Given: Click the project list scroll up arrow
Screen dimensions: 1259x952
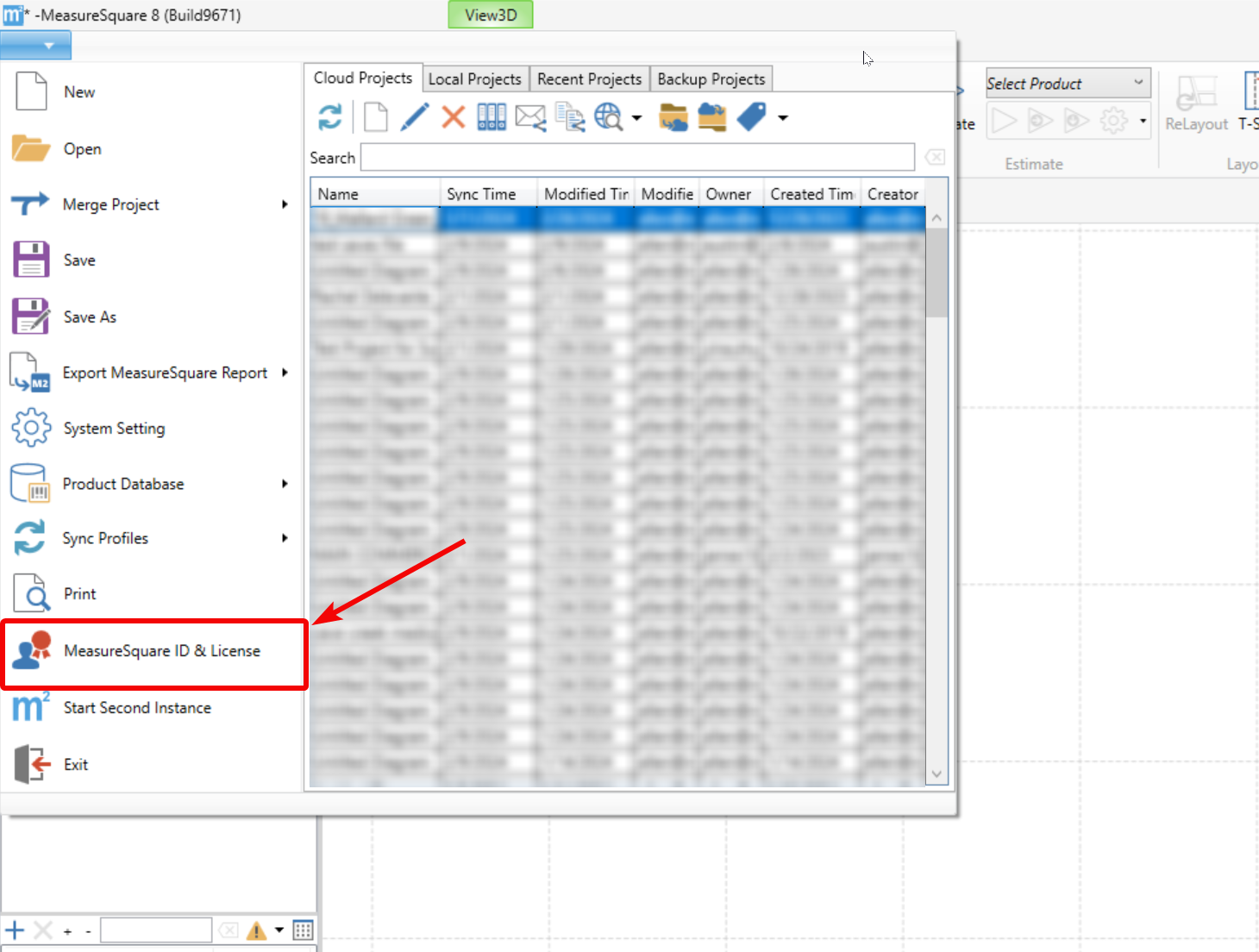Looking at the screenshot, I should click(936, 218).
